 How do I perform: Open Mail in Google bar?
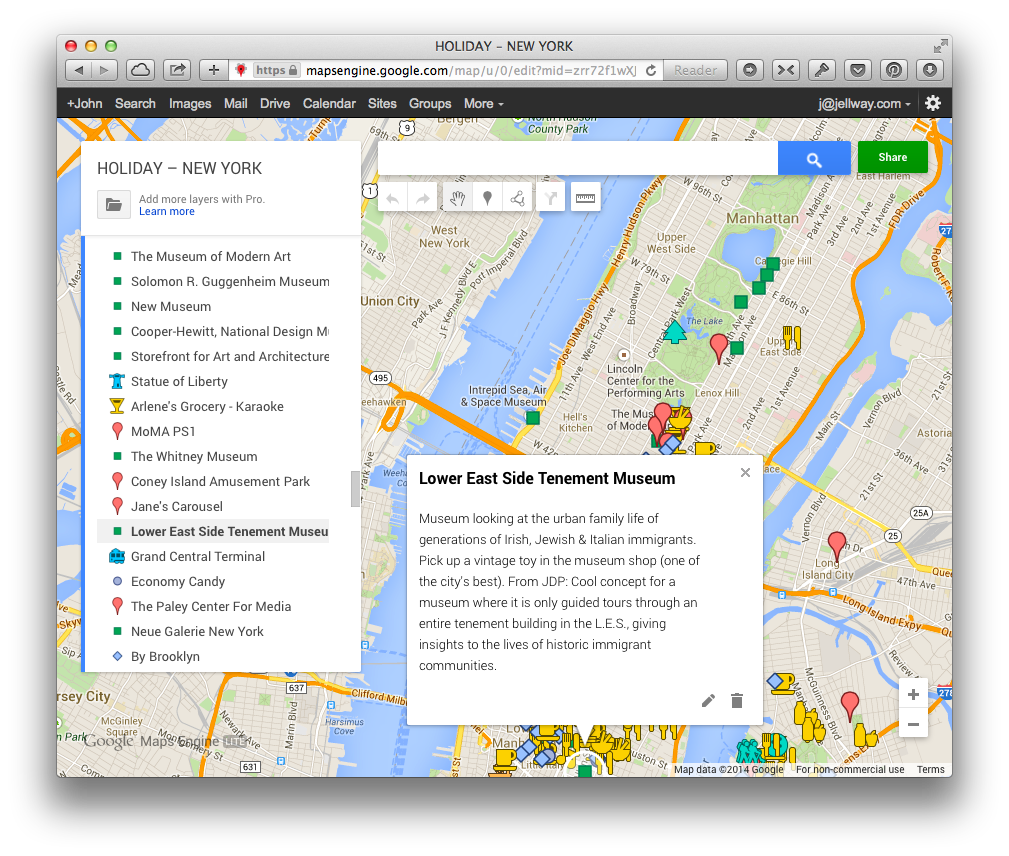tap(236, 104)
